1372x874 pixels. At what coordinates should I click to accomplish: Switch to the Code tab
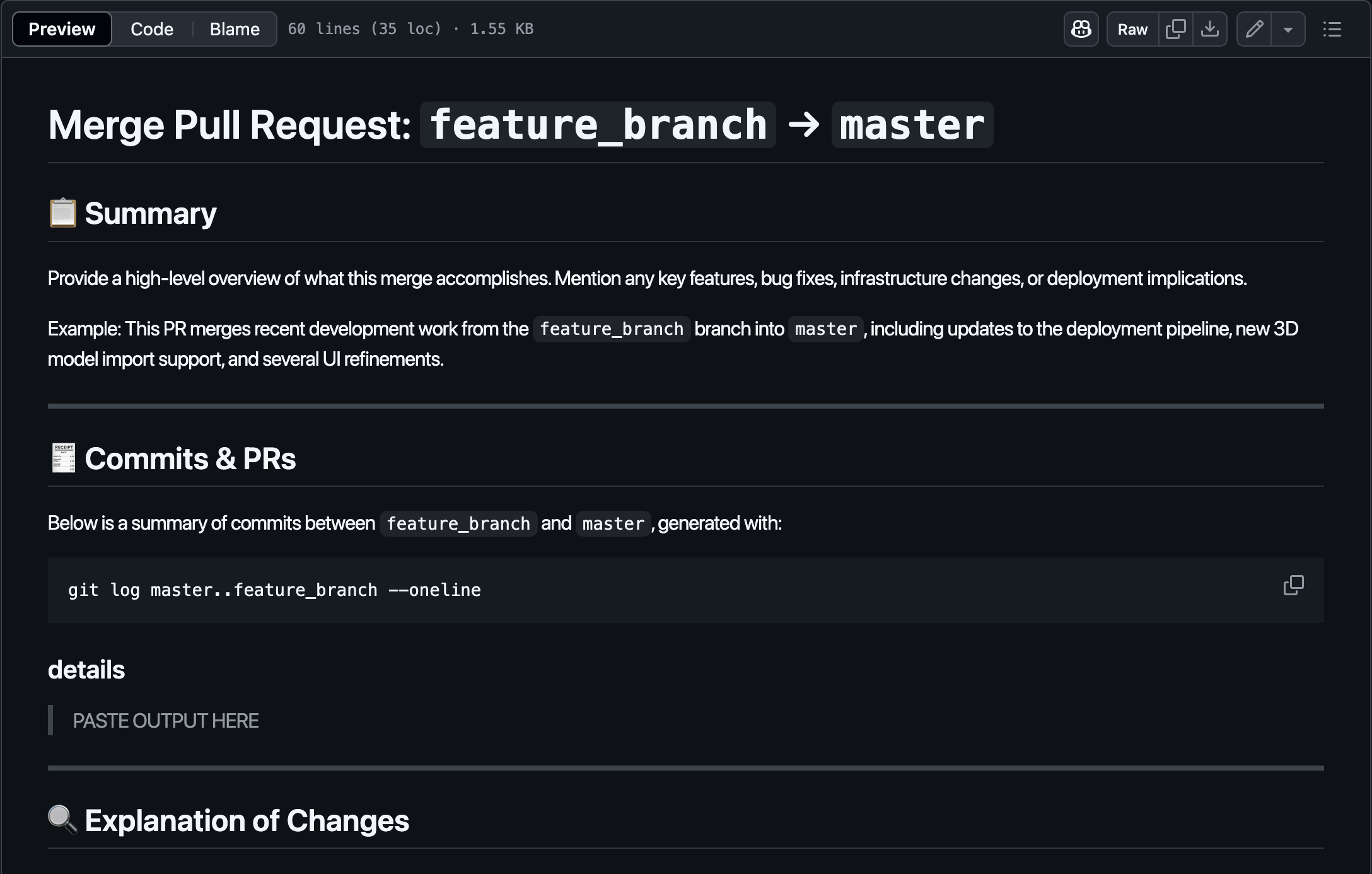[x=152, y=29]
